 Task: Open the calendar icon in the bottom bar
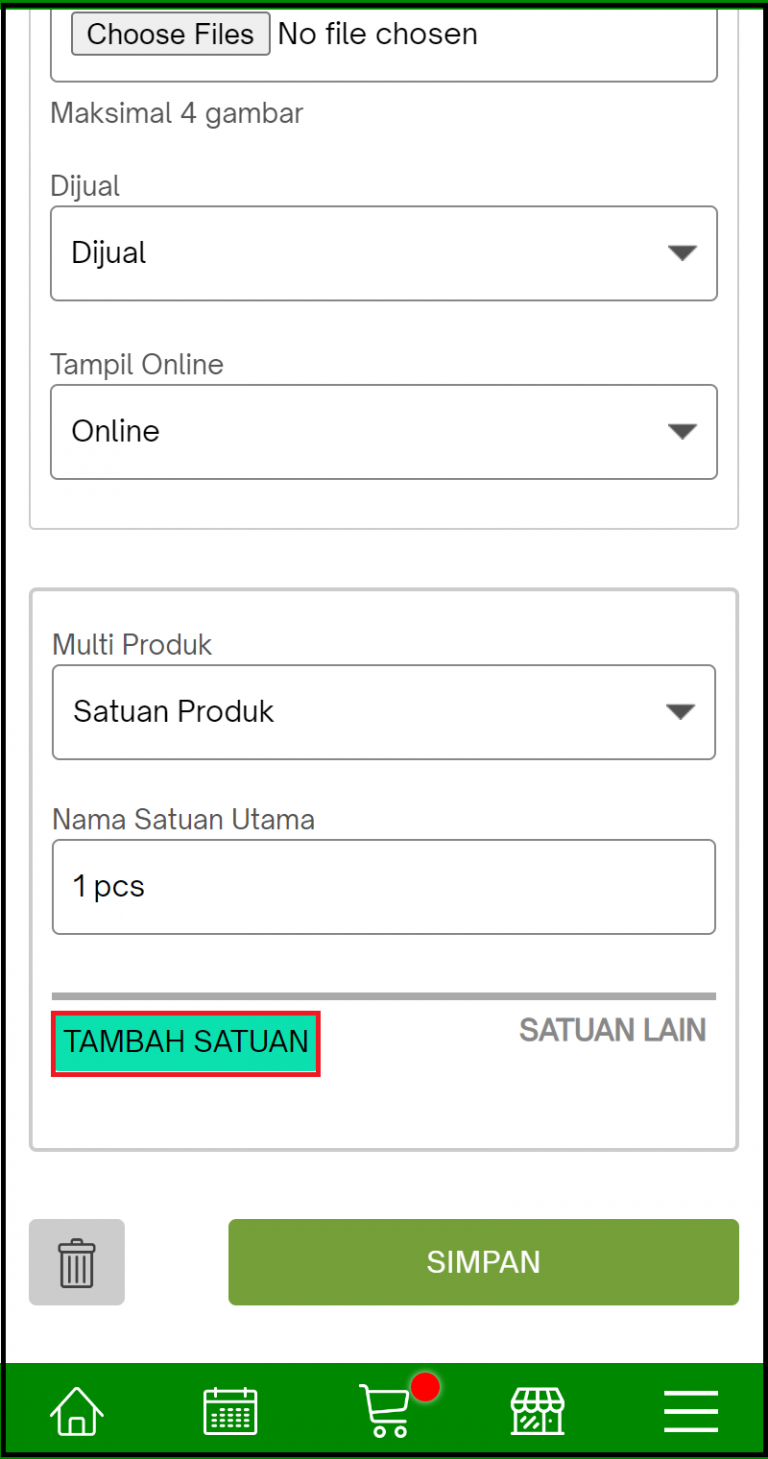coord(230,1409)
